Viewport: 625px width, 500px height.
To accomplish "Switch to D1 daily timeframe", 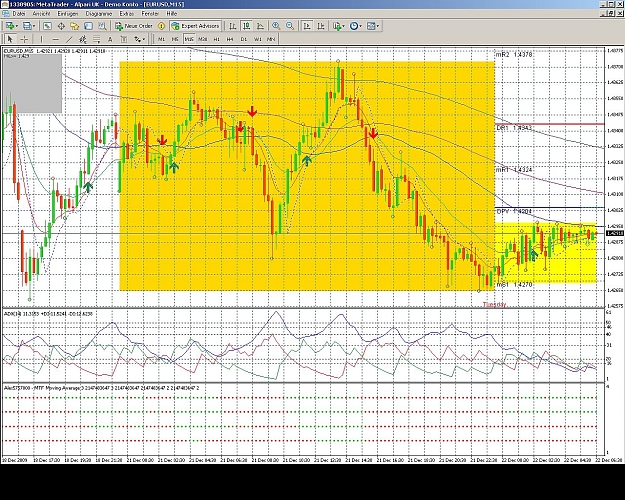I will pos(244,39).
